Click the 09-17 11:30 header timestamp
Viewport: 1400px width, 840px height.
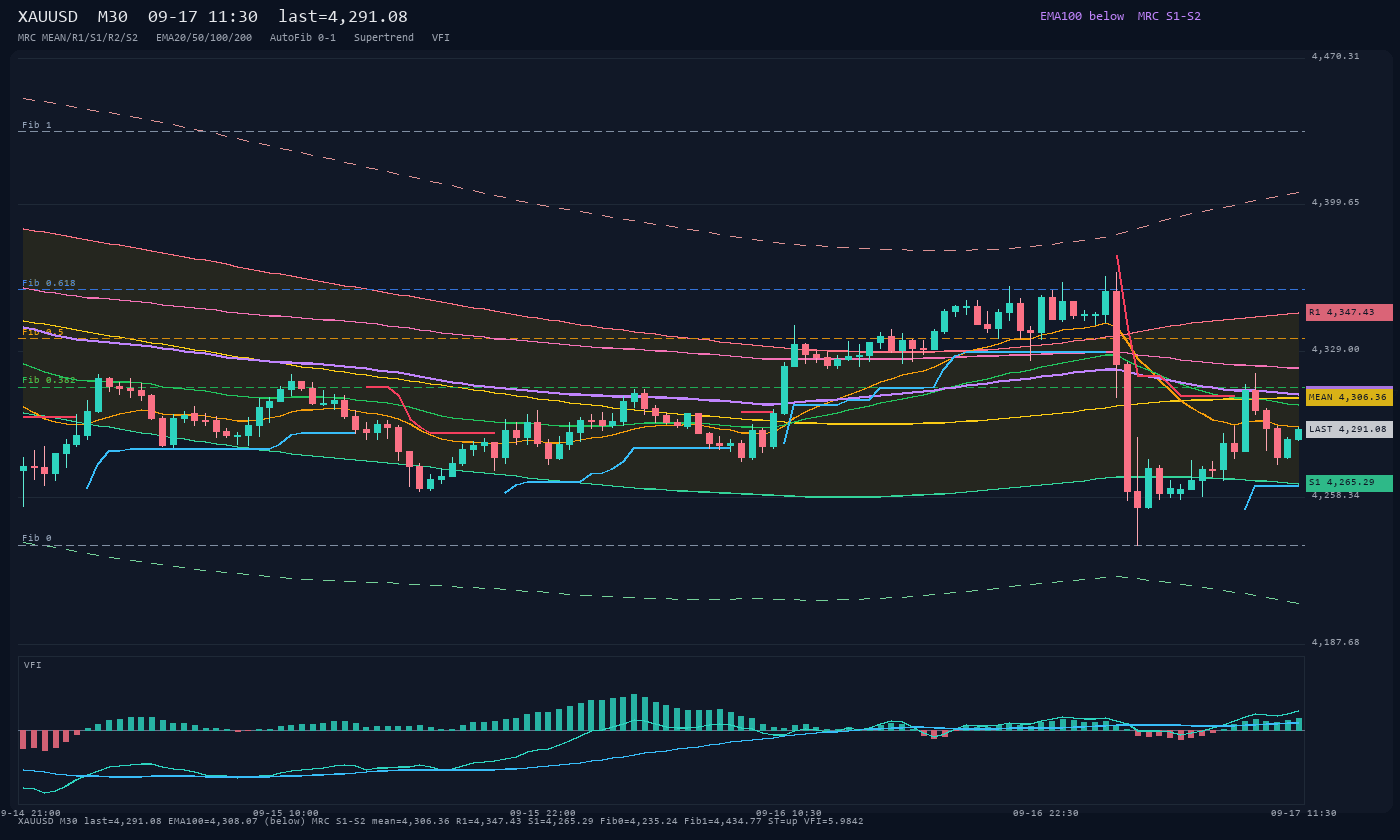point(202,17)
